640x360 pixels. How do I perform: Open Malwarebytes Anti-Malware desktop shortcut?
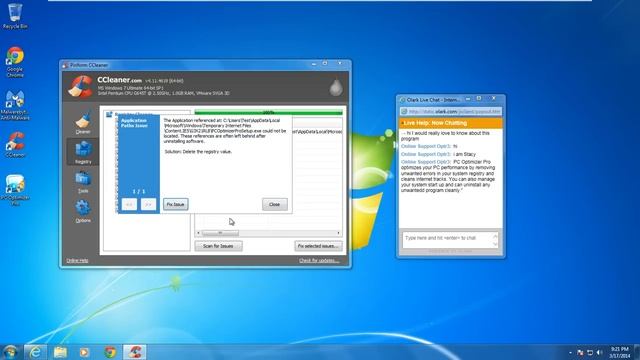(x=15, y=105)
